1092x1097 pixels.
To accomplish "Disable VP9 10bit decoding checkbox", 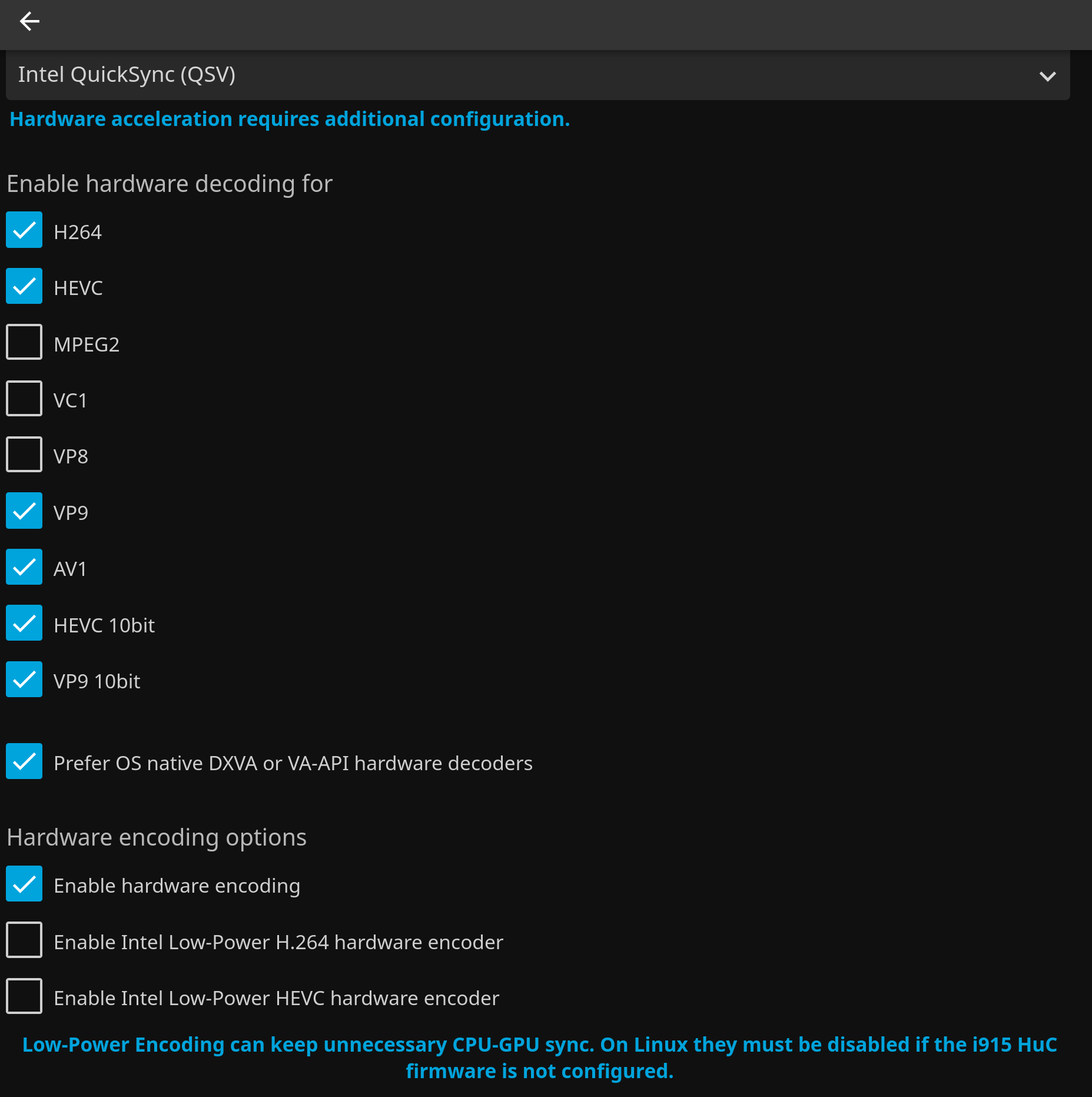I will [x=24, y=680].
